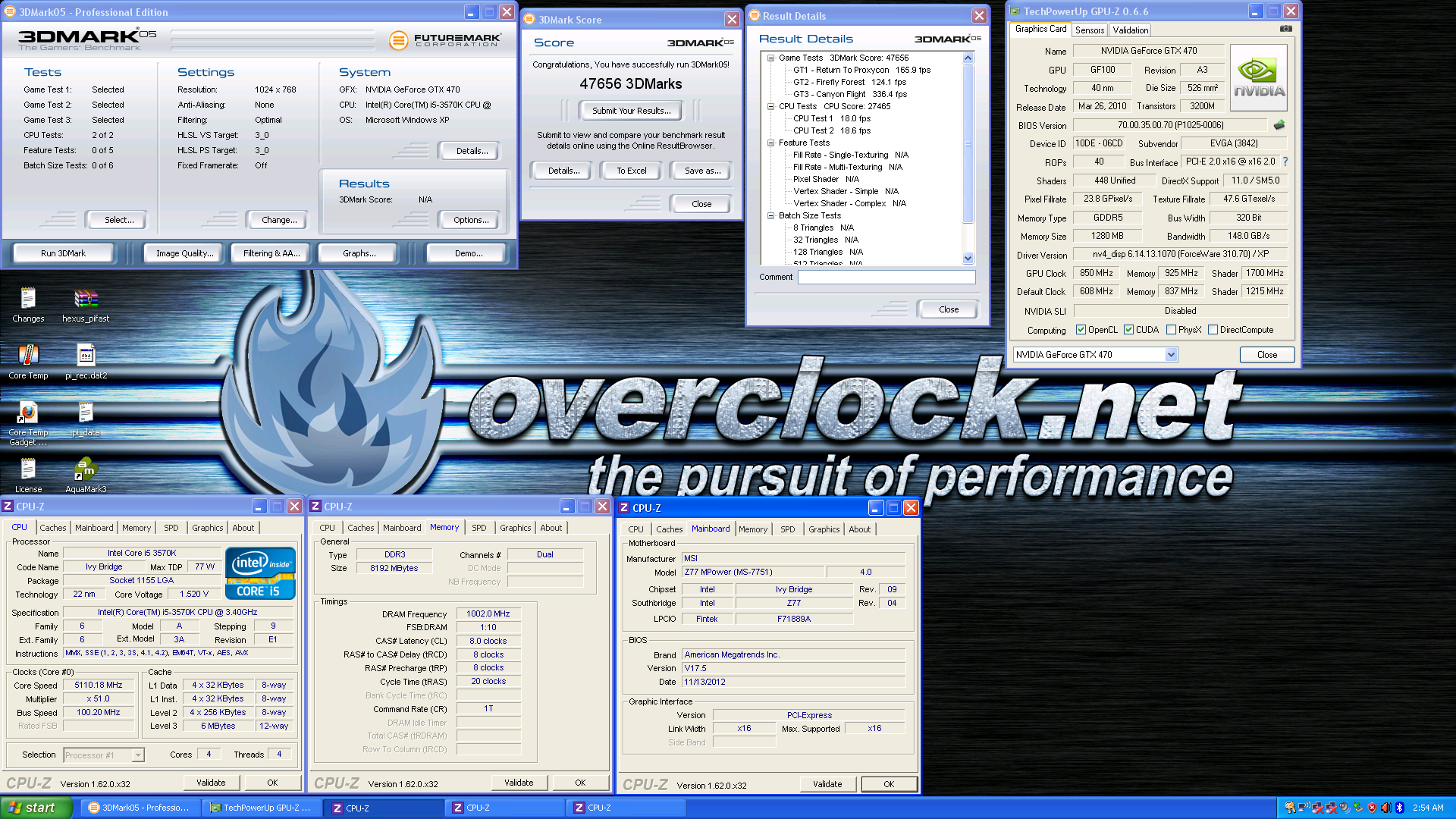
Task: Click the Comment input field
Action: tap(886, 278)
